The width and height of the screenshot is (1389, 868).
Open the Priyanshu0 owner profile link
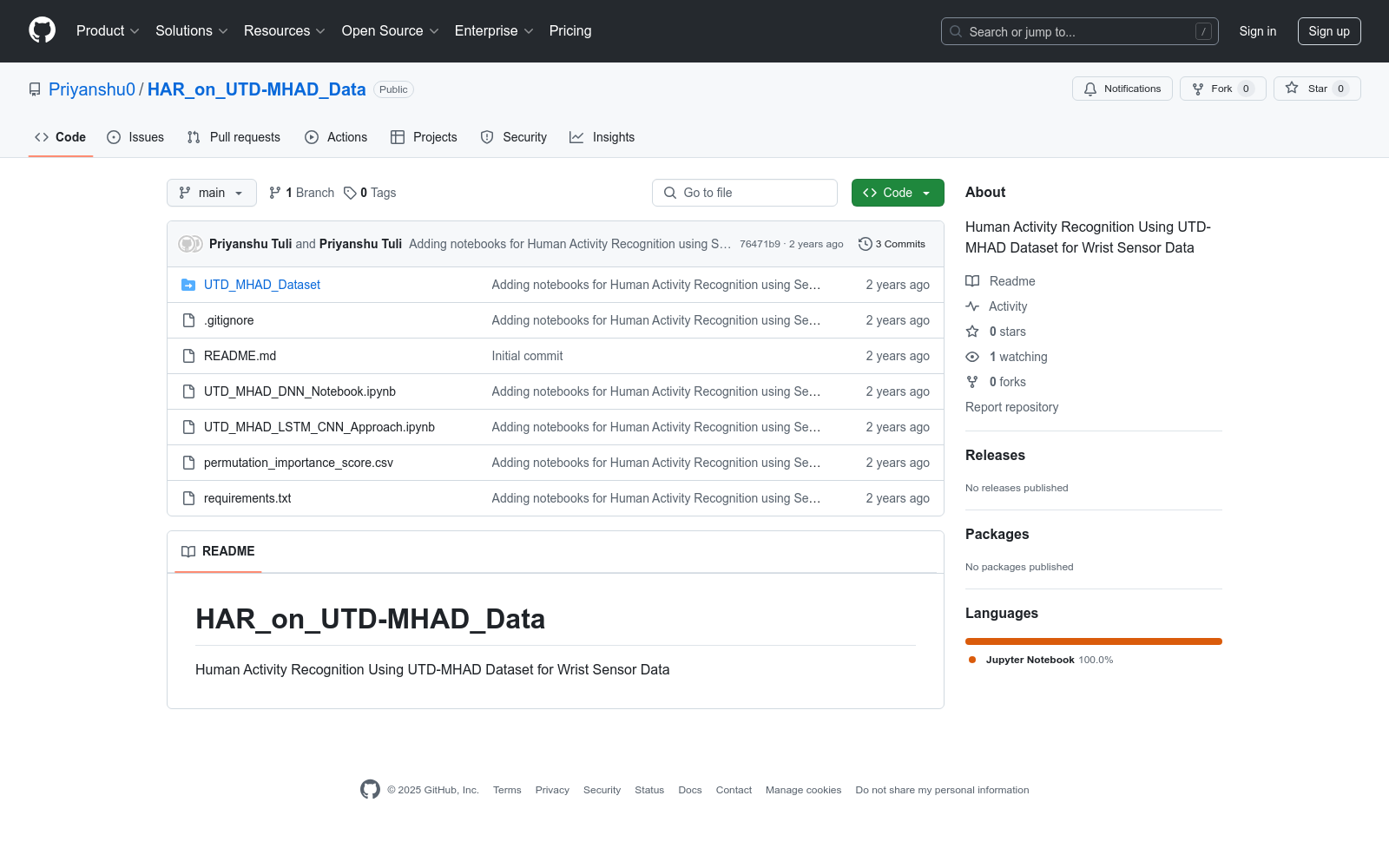pos(92,89)
